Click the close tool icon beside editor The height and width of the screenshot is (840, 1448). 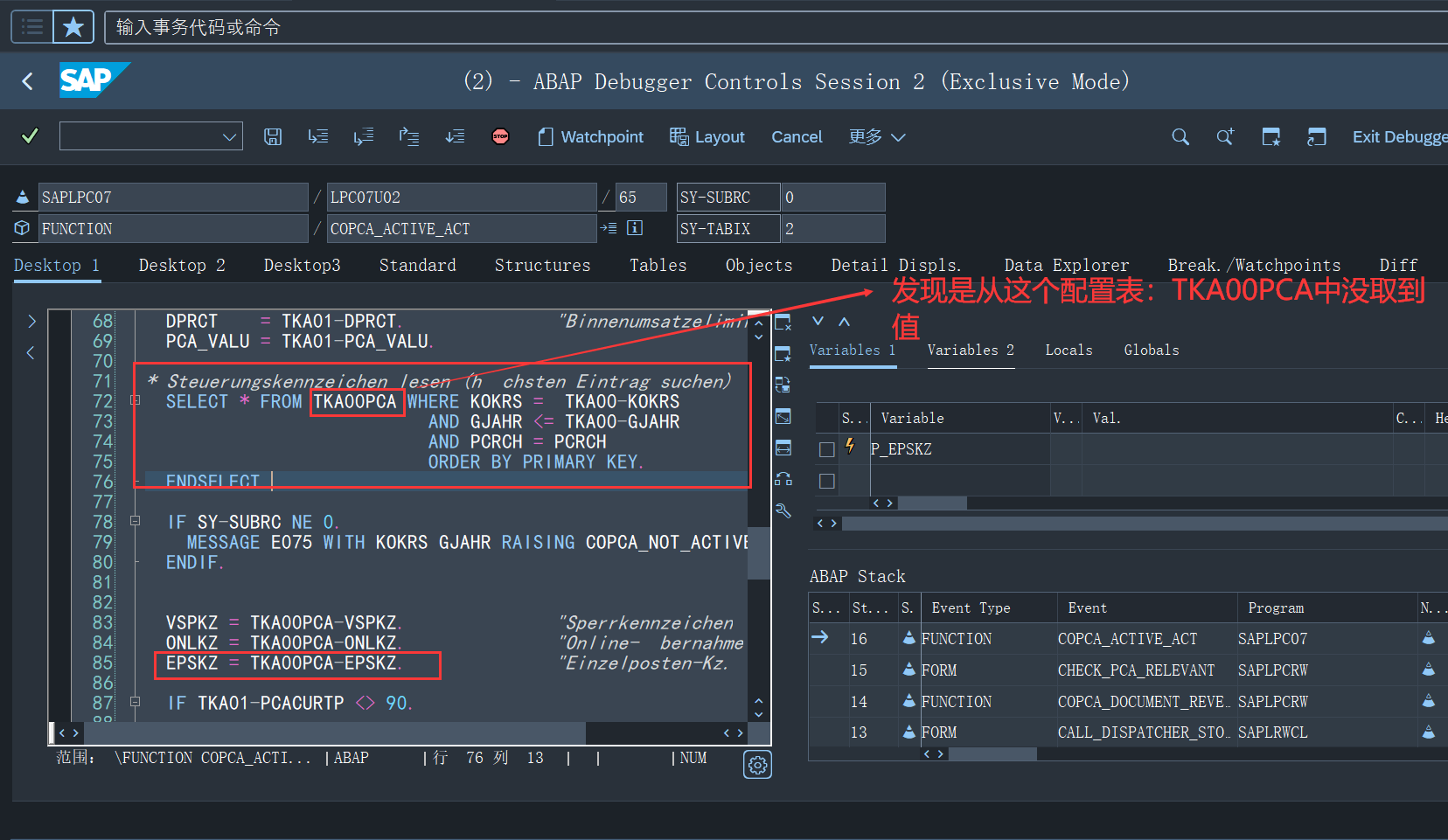coord(783,323)
